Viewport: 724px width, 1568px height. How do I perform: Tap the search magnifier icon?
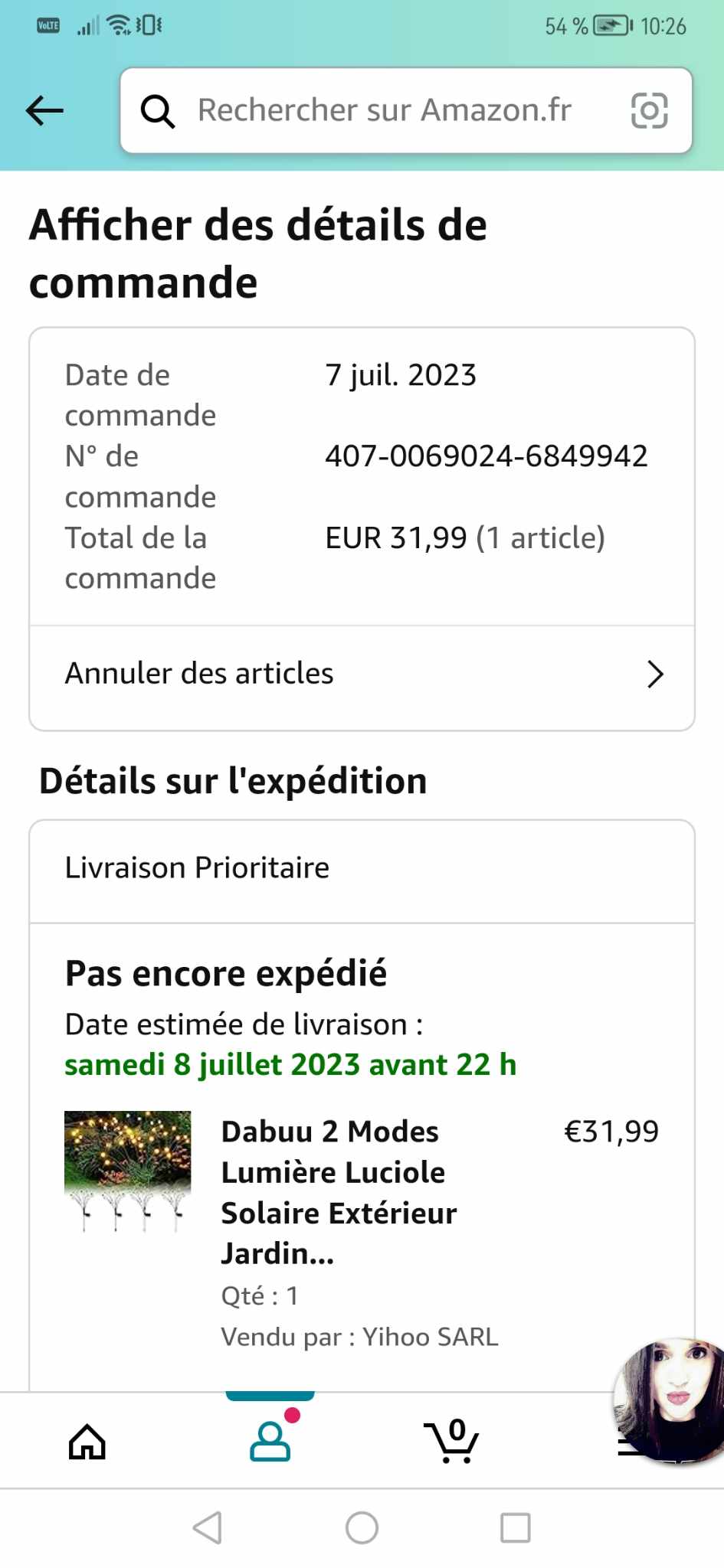pyautogui.click(x=158, y=112)
